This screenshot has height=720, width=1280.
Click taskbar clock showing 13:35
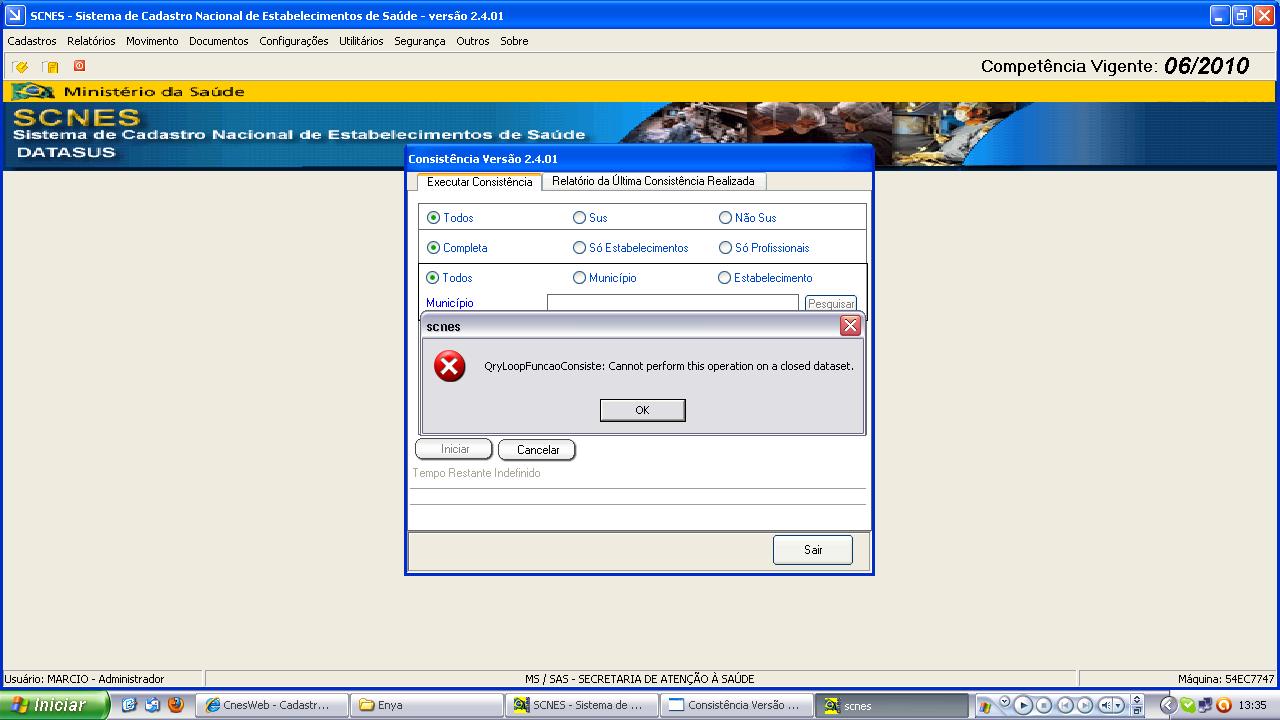coord(1252,705)
